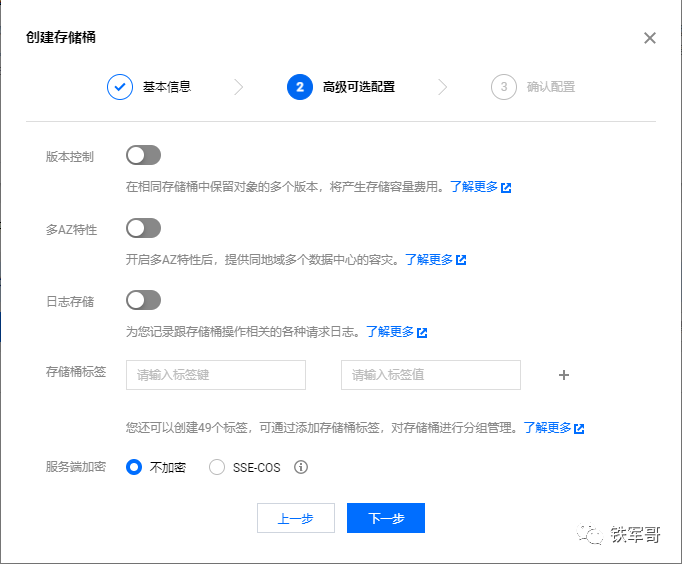
Task: Click the 版本控制 label
Action: 70,157
